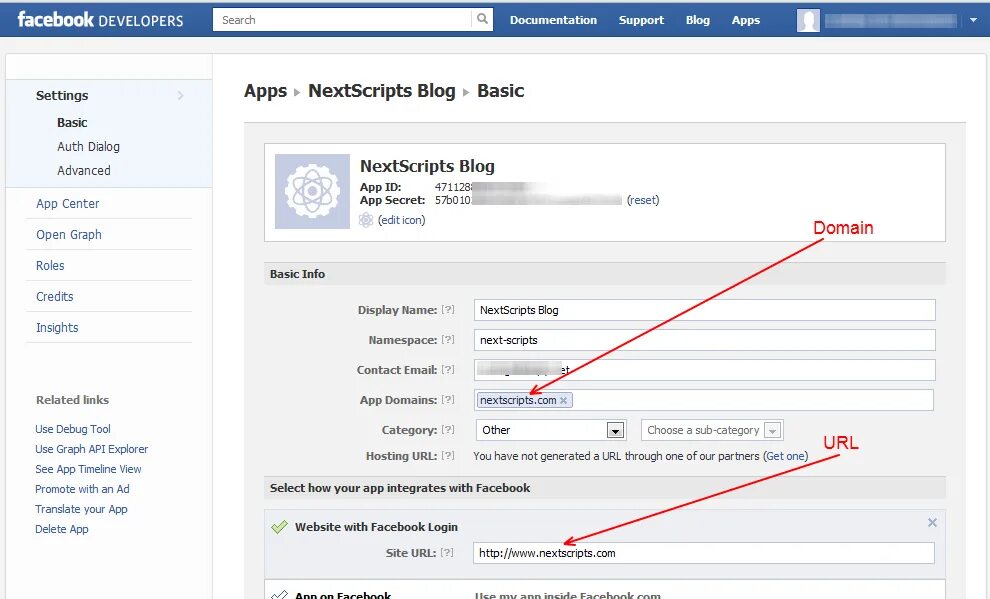Click the Hosting URL help [?] marker
Screen dimensions: 990x599
[x=448, y=455]
